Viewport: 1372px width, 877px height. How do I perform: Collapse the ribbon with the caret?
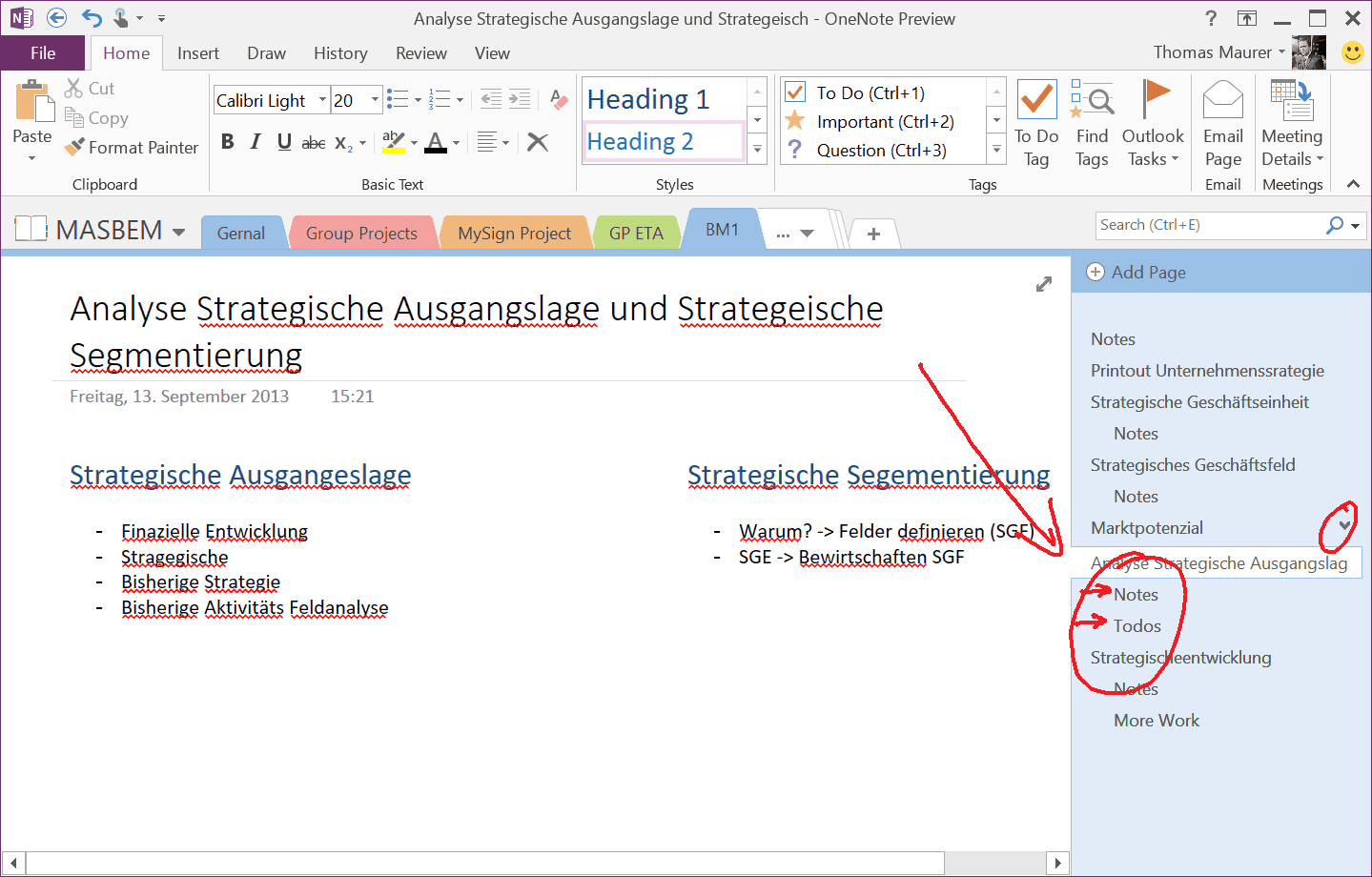(1353, 184)
